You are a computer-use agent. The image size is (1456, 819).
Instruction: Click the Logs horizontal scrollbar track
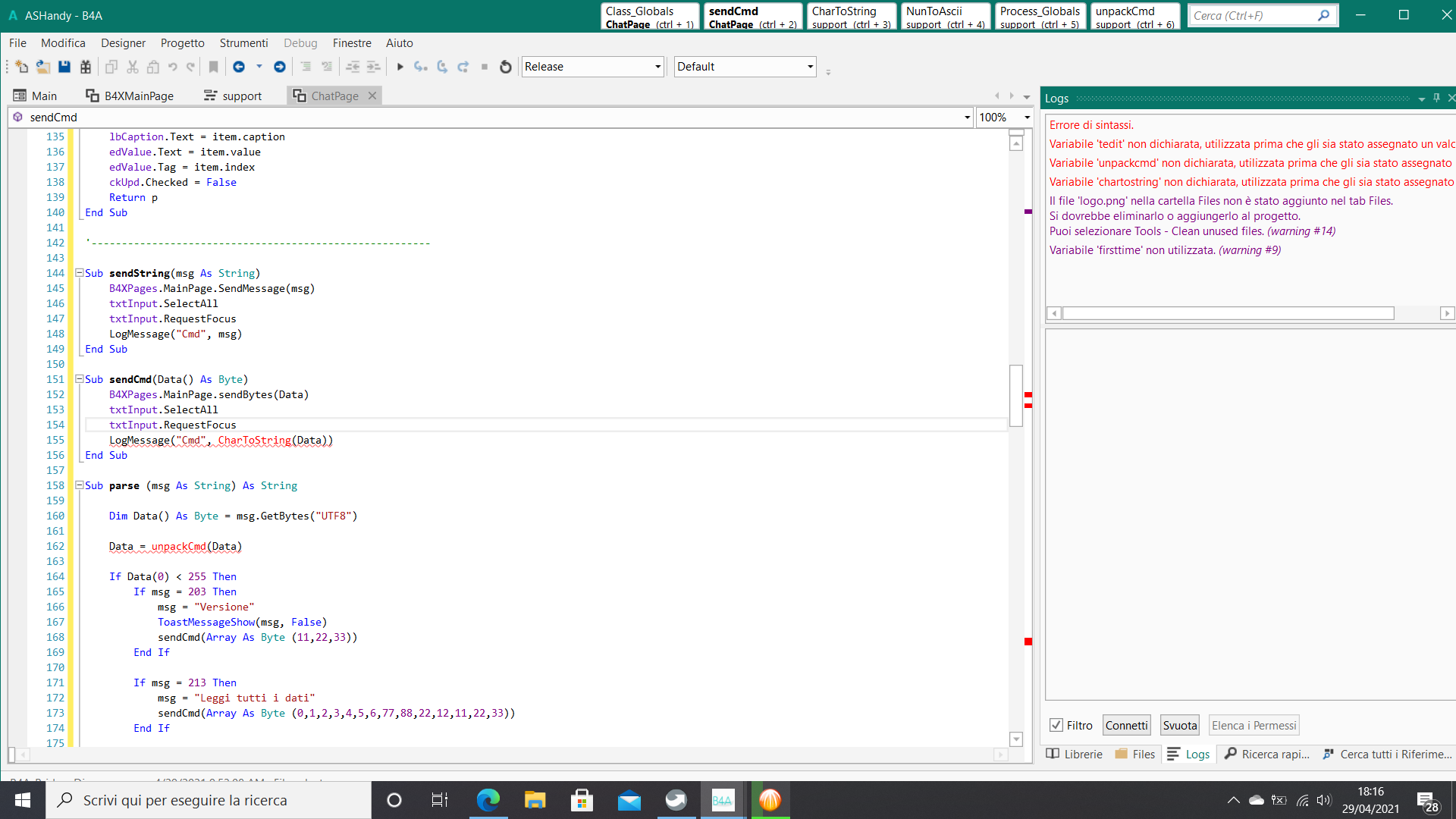[x=1416, y=313]
